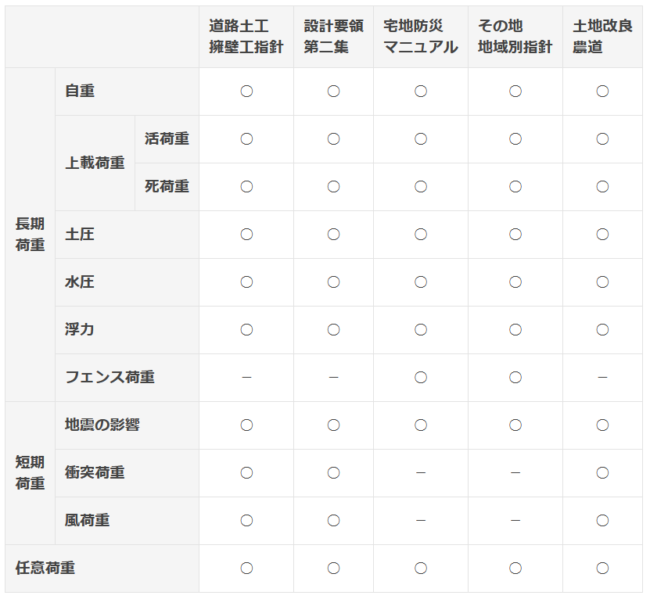The image size is (650, 599).
Task: Click the 自重 circle under 道路土工 擁壁工指針
Action: click(x=247, y=91)
